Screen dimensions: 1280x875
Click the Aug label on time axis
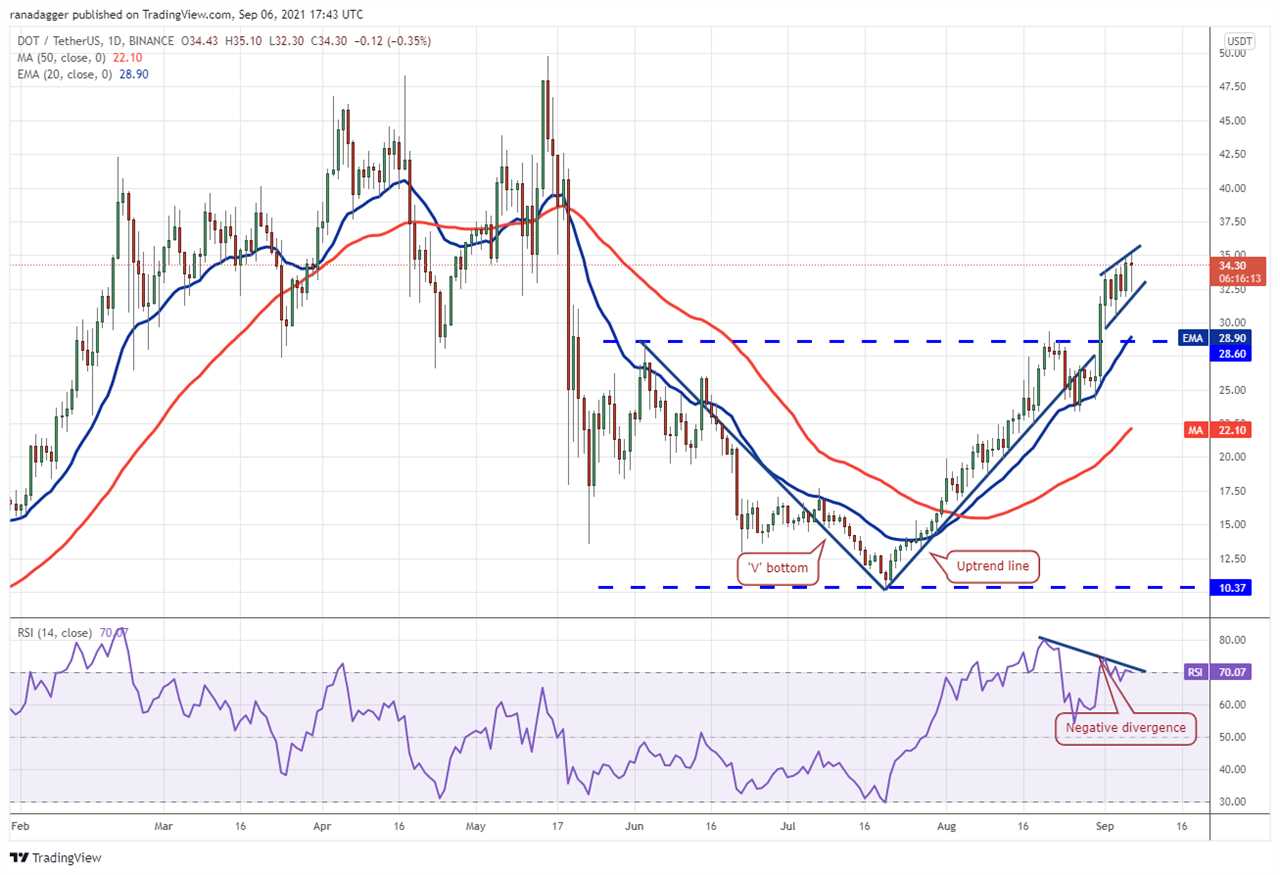948,828
